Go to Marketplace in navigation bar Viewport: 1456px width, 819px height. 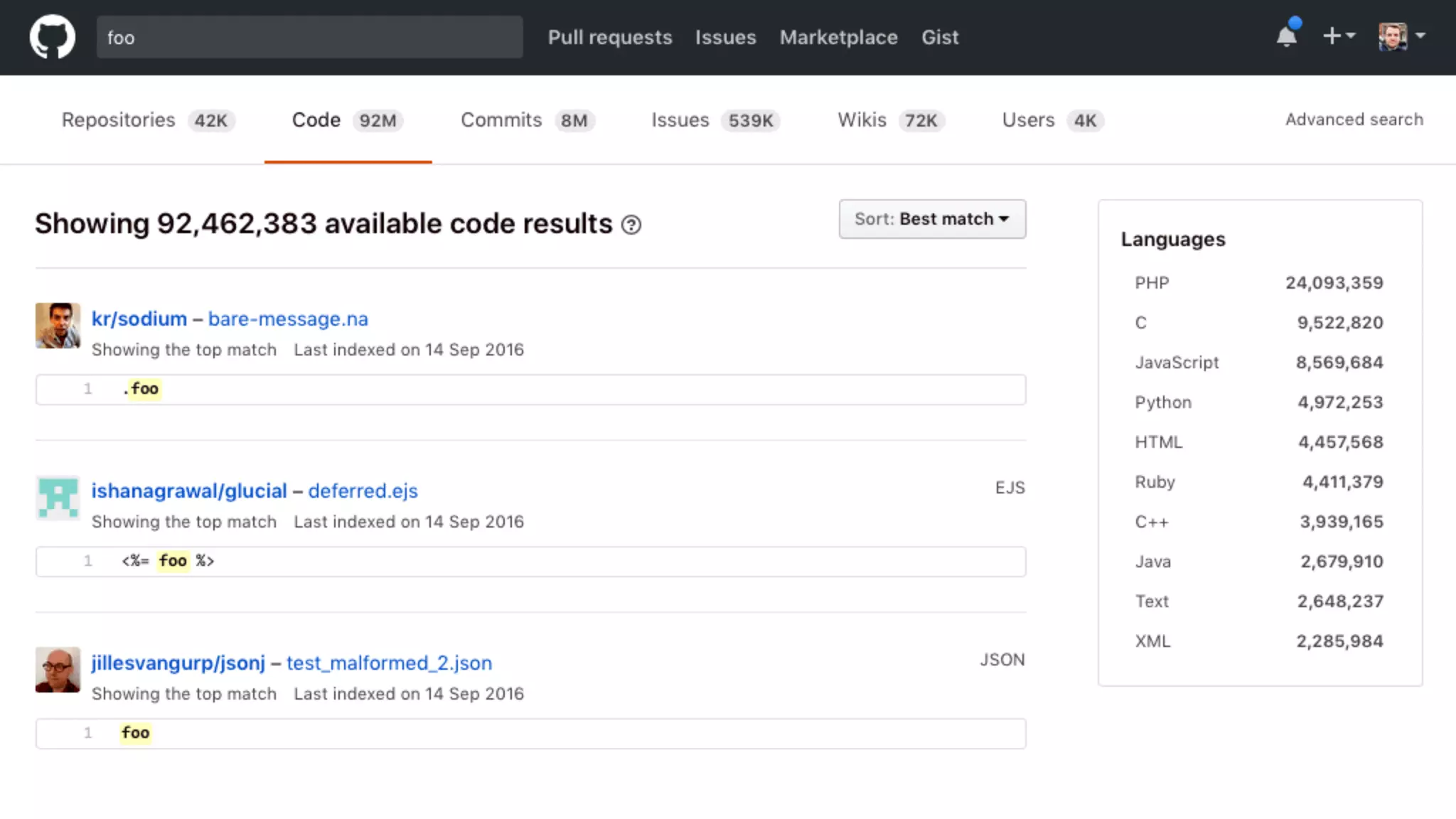pos(838,37)
